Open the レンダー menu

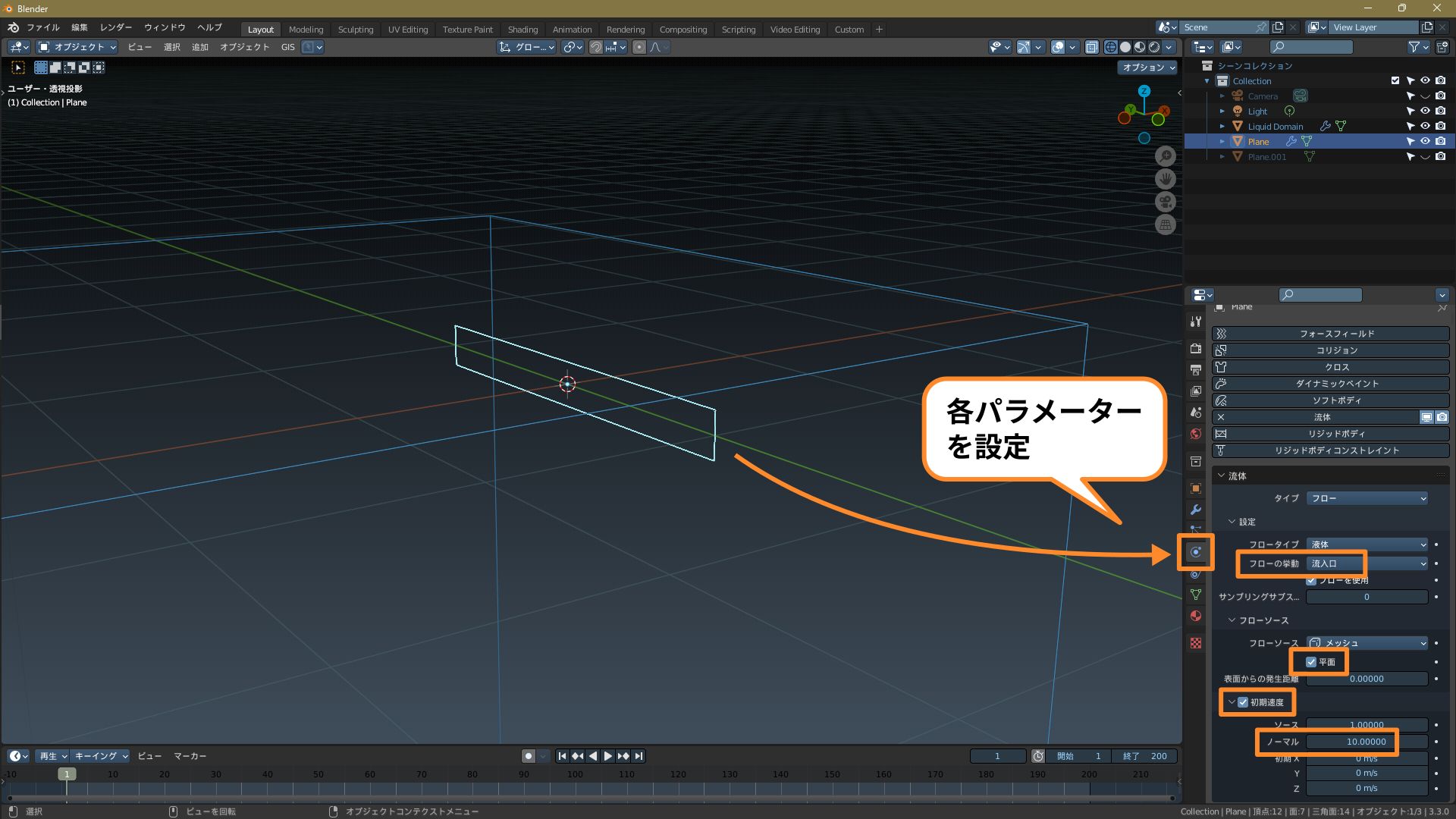coord(116,27)
